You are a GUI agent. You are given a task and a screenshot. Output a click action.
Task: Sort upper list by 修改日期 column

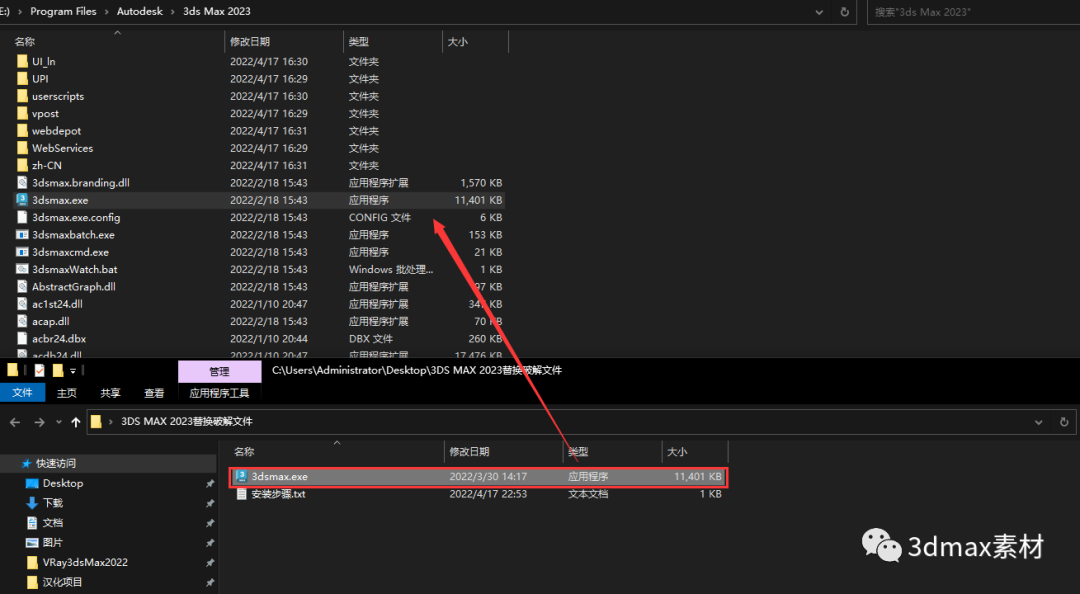(249, 42)
